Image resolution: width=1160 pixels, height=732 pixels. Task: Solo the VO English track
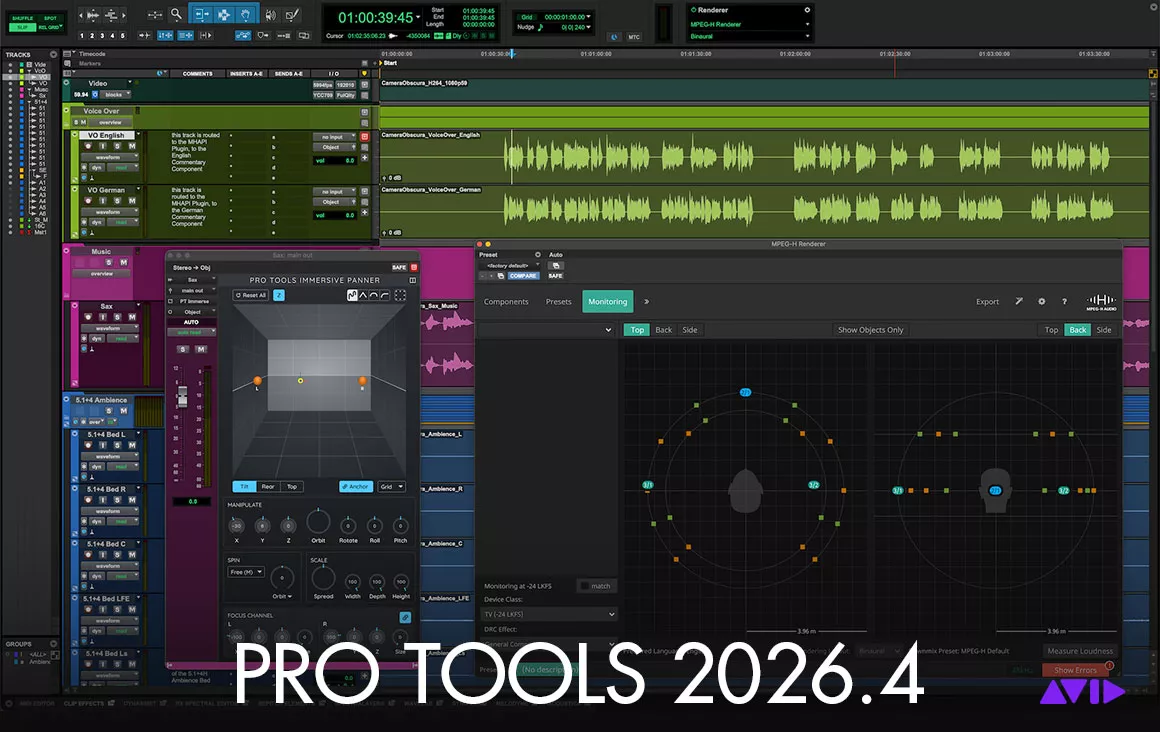click(x=117, y=146)
